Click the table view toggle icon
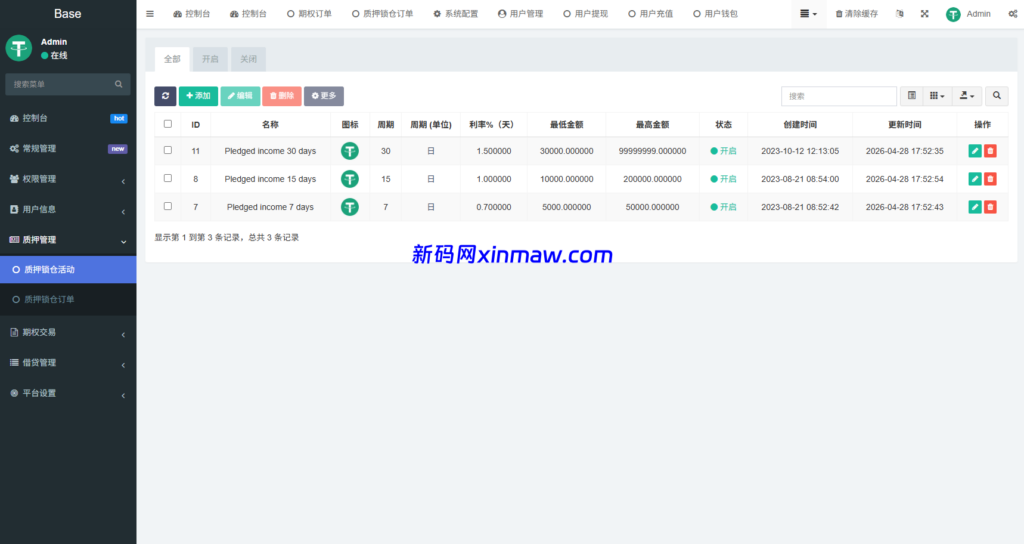This screenshot has height=544, width=1024. (912, 96)
